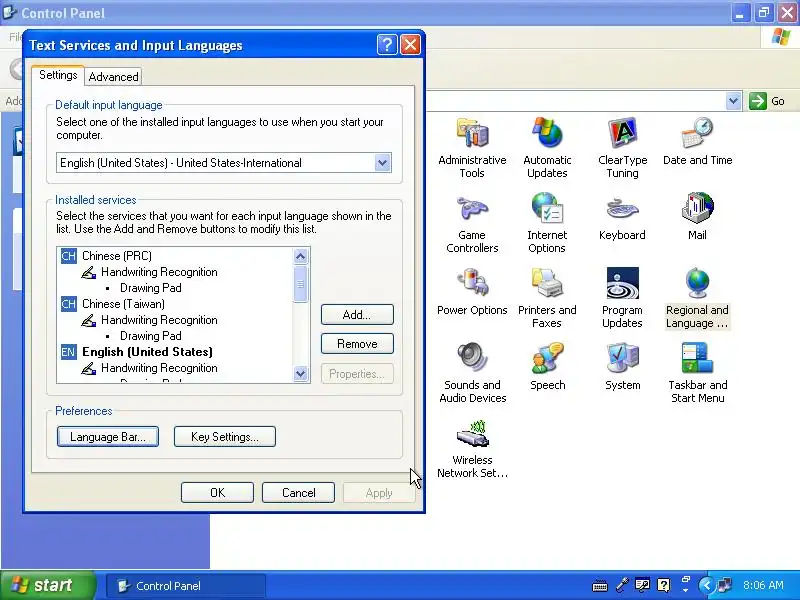The width and height of the screenshot is (800, 600).
Task: Select English (United States) list entry
Action: click(x=147, y=352)
